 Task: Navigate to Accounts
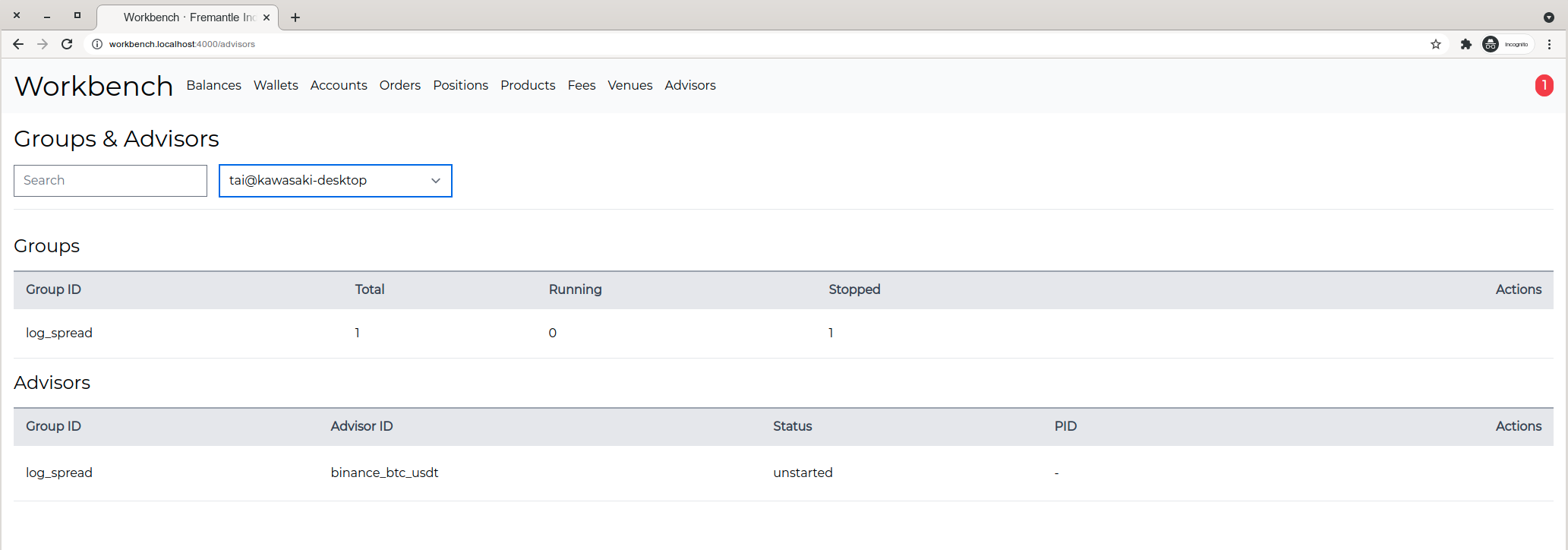coord(339,85)
